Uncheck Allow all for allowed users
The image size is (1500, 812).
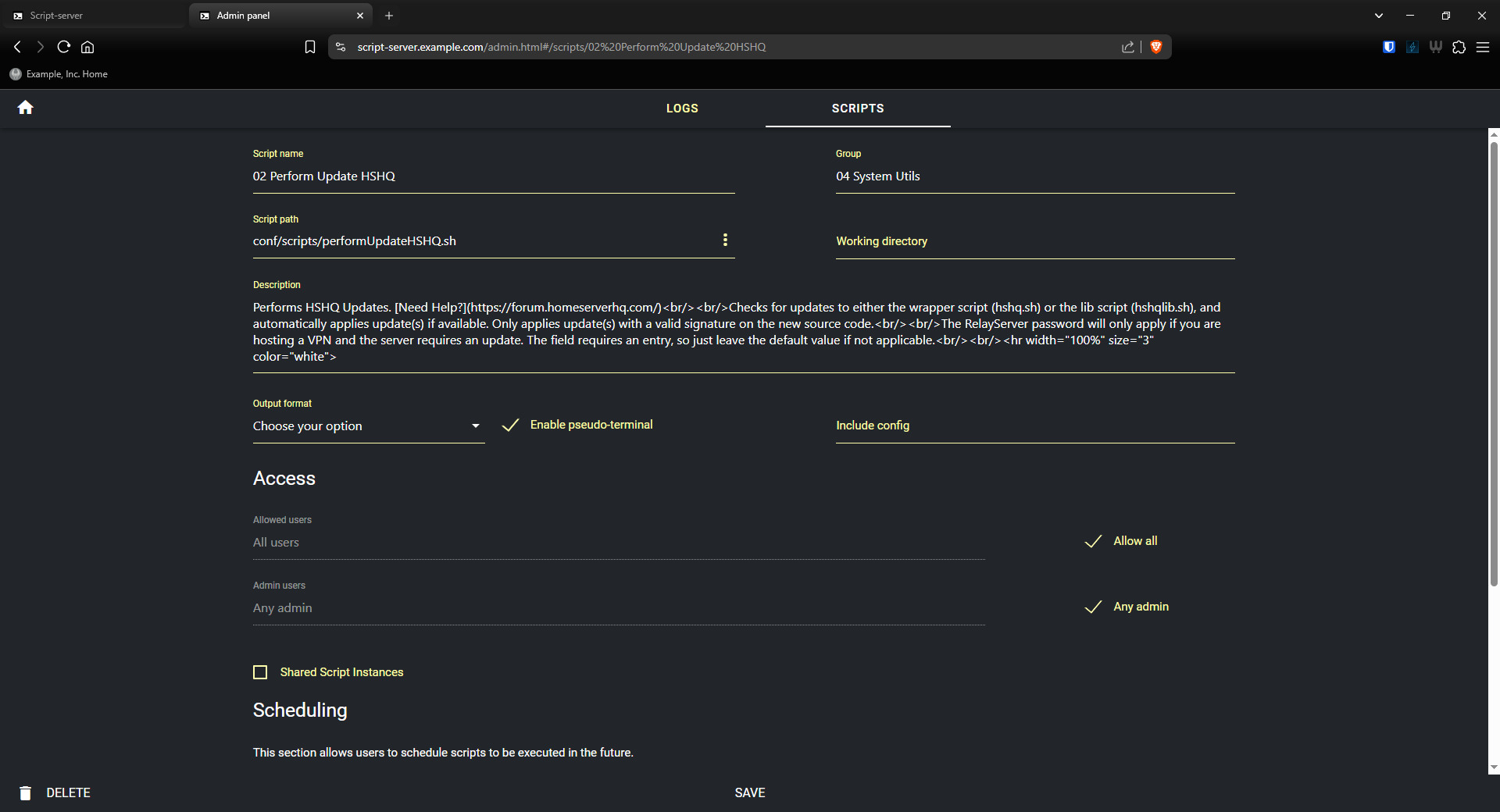pyautogui.click(x=1092, y=541)
